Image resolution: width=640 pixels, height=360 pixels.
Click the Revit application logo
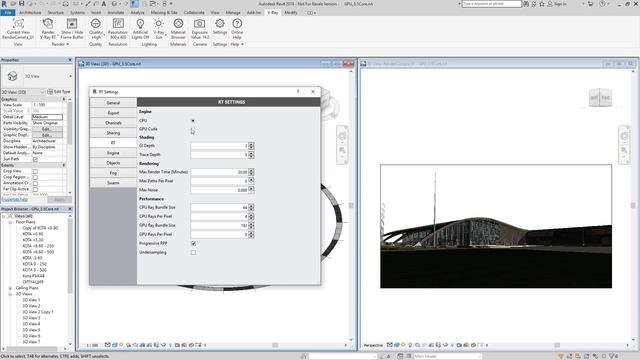coord(4,4)
